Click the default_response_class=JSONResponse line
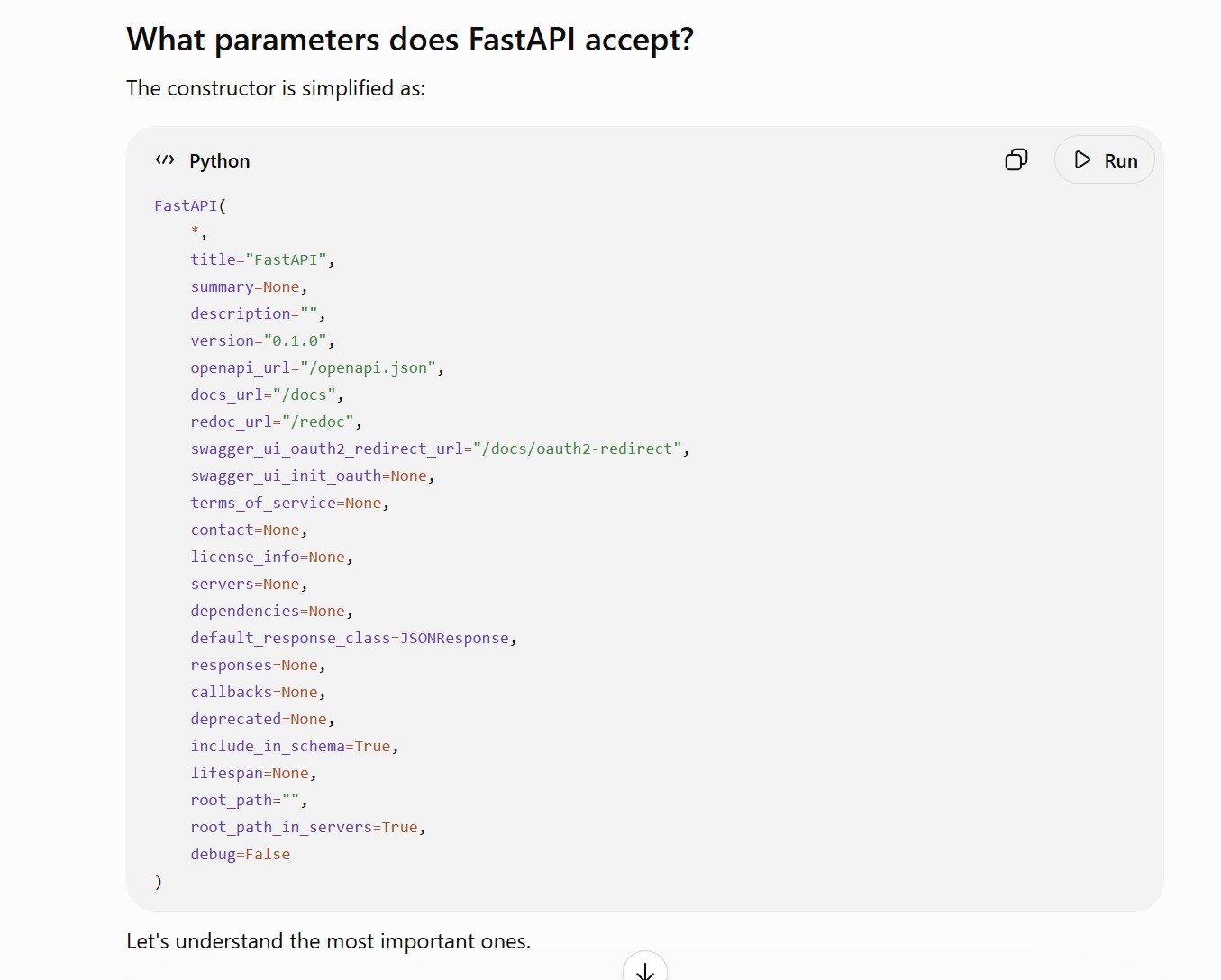This screenshot has width=1221, height=980. coord(353,638)
